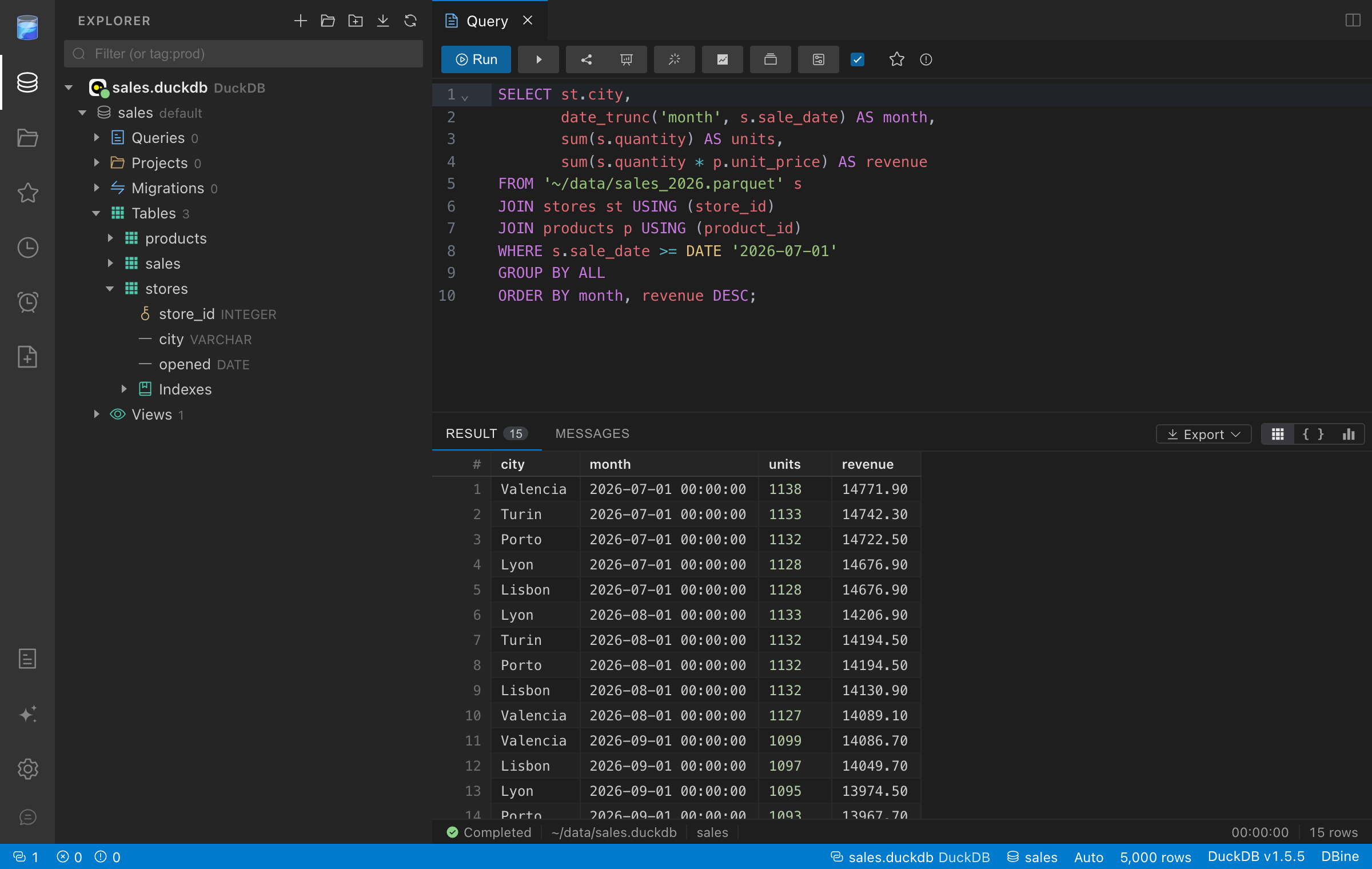This screenshot has height=869, width=1372.
Task: Open the settings gear icon
Action: coord(27,769)
